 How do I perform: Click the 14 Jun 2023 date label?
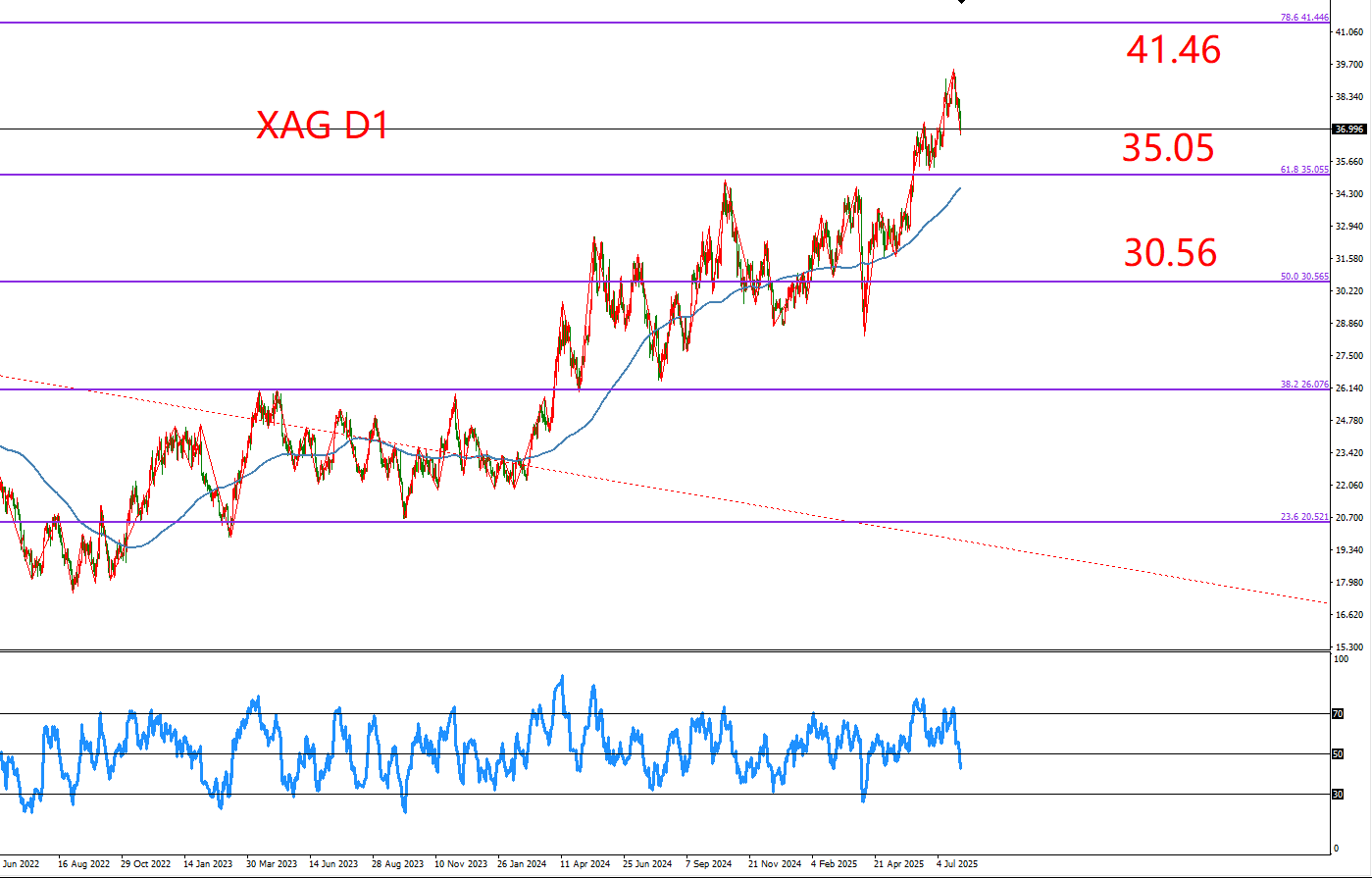pyautogui.click(x=333, y=865)
